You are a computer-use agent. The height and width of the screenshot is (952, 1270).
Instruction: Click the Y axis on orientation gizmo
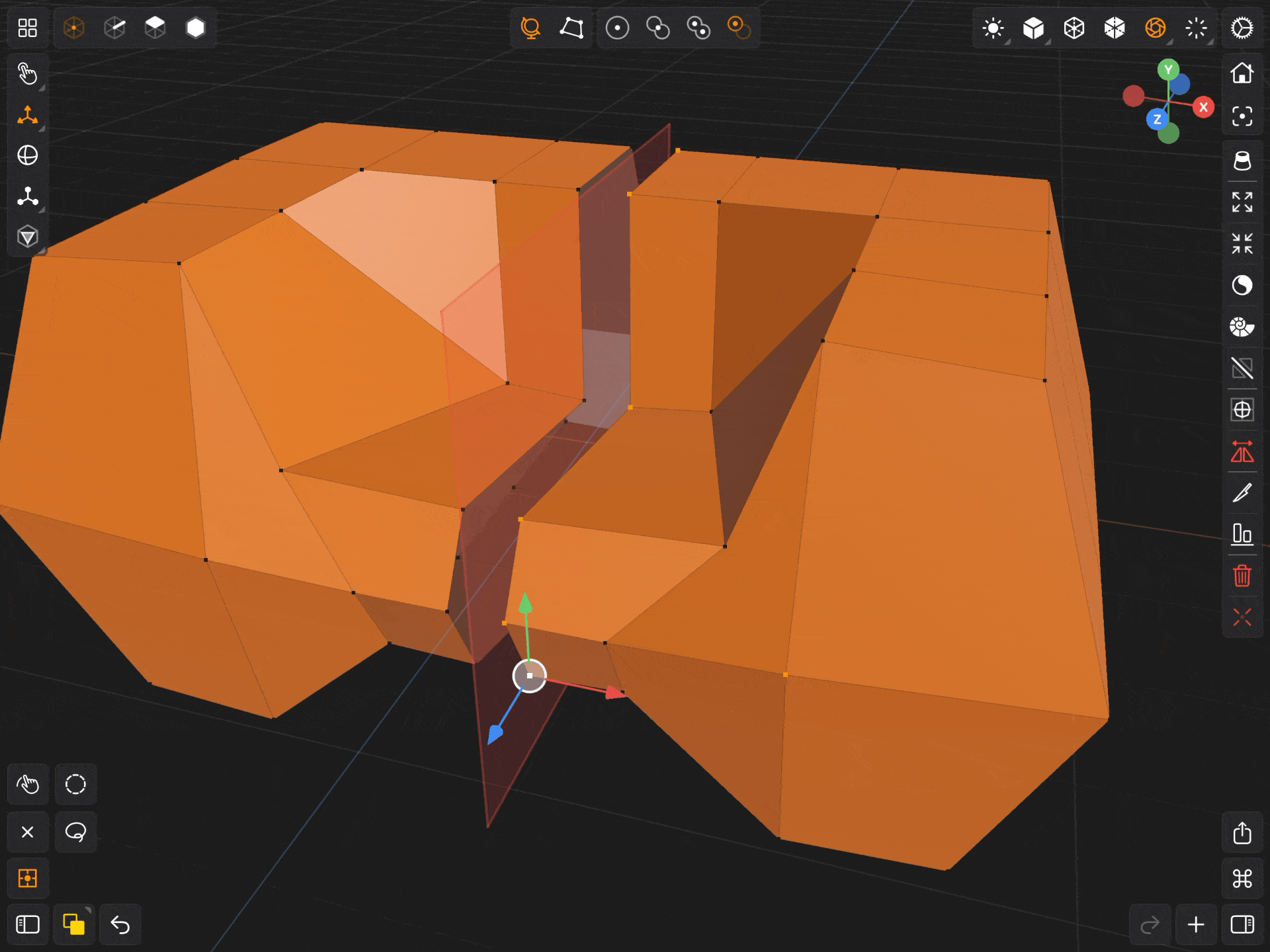(x=1168, y=69)
